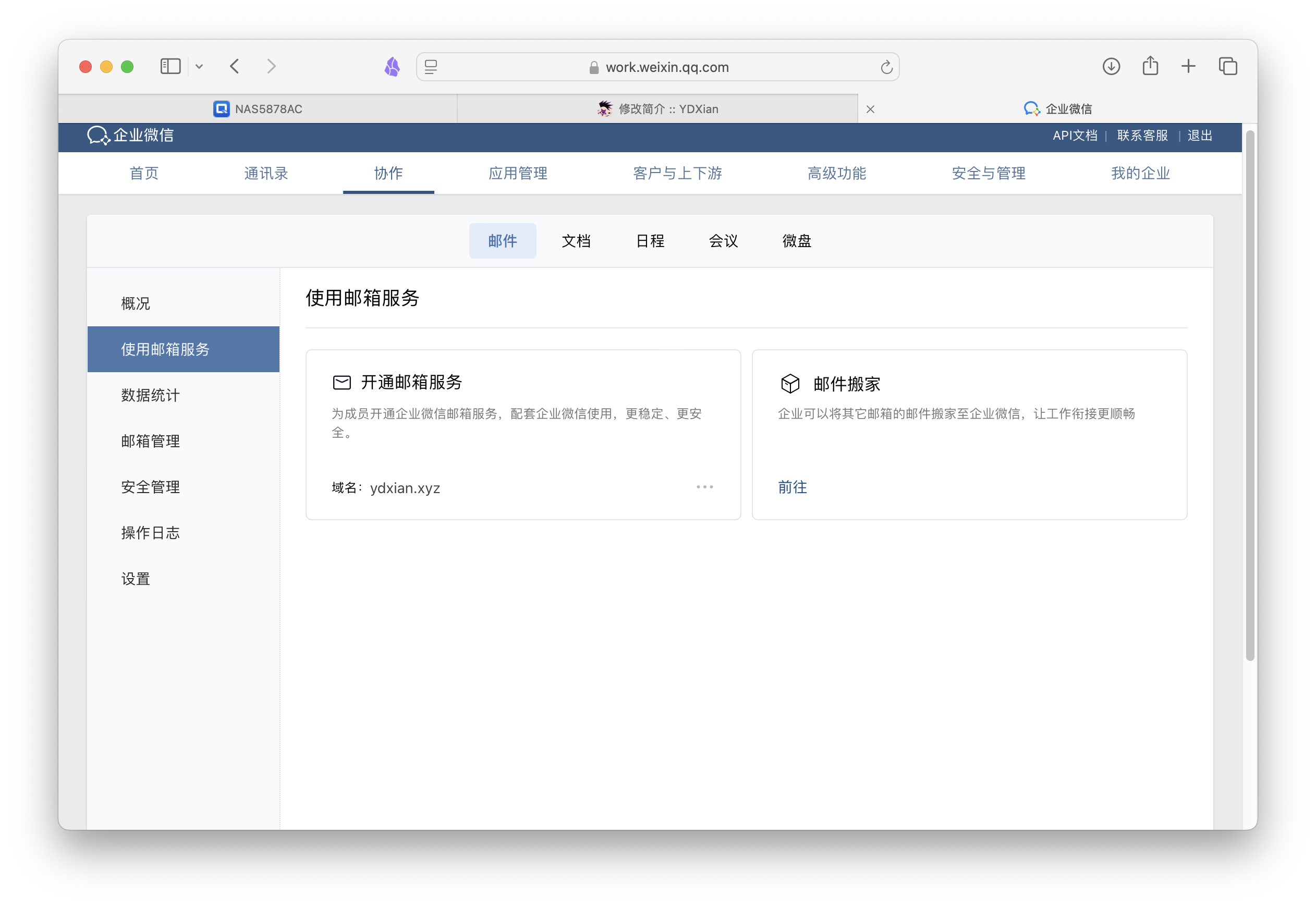Click 退出 to log out
This screenshot has width=1316, height=907.
pyautogui.click(x=1199, y=135)
